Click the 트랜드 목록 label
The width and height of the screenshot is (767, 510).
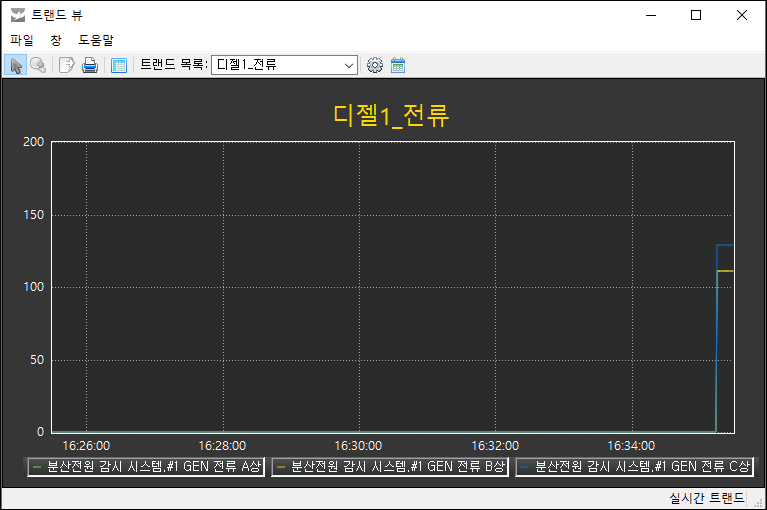[x=174, y=65]
